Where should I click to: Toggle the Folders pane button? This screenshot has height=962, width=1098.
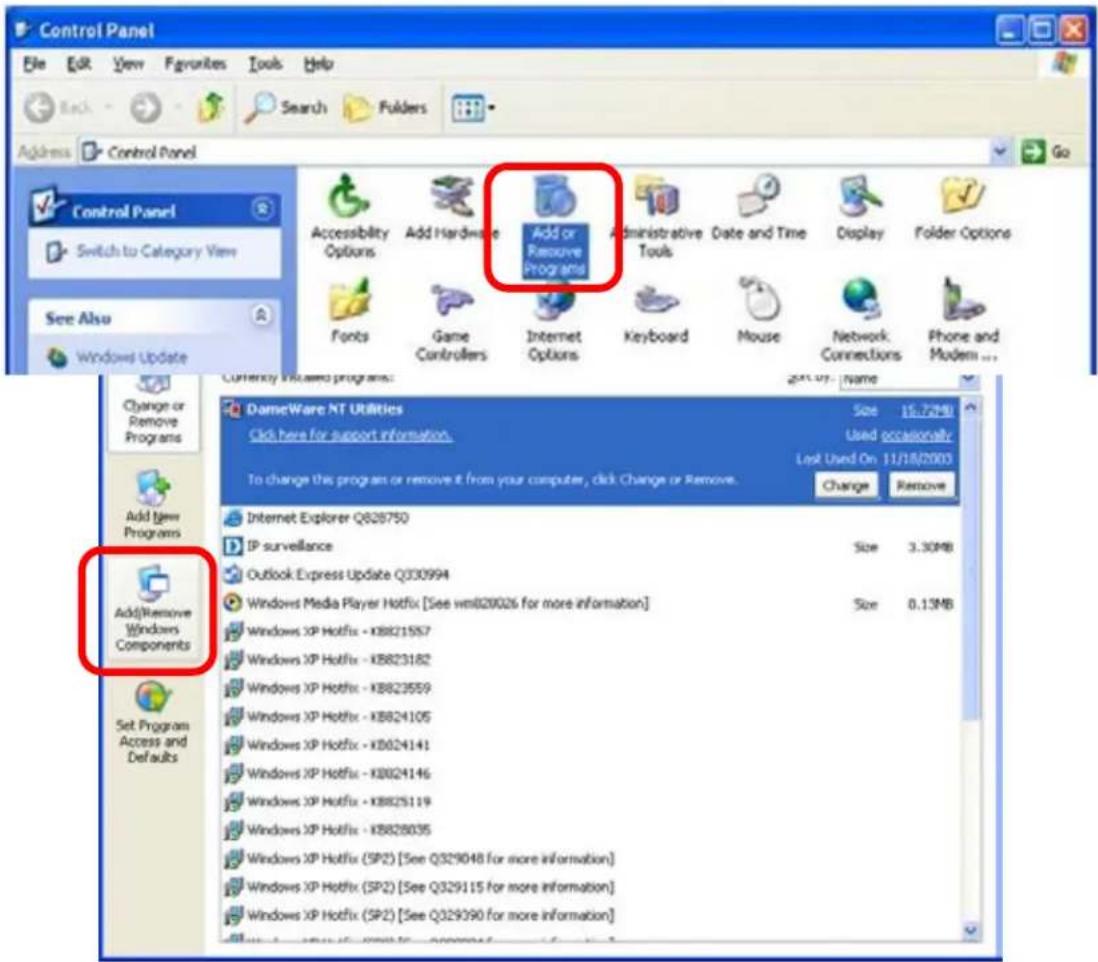point(386,108)
